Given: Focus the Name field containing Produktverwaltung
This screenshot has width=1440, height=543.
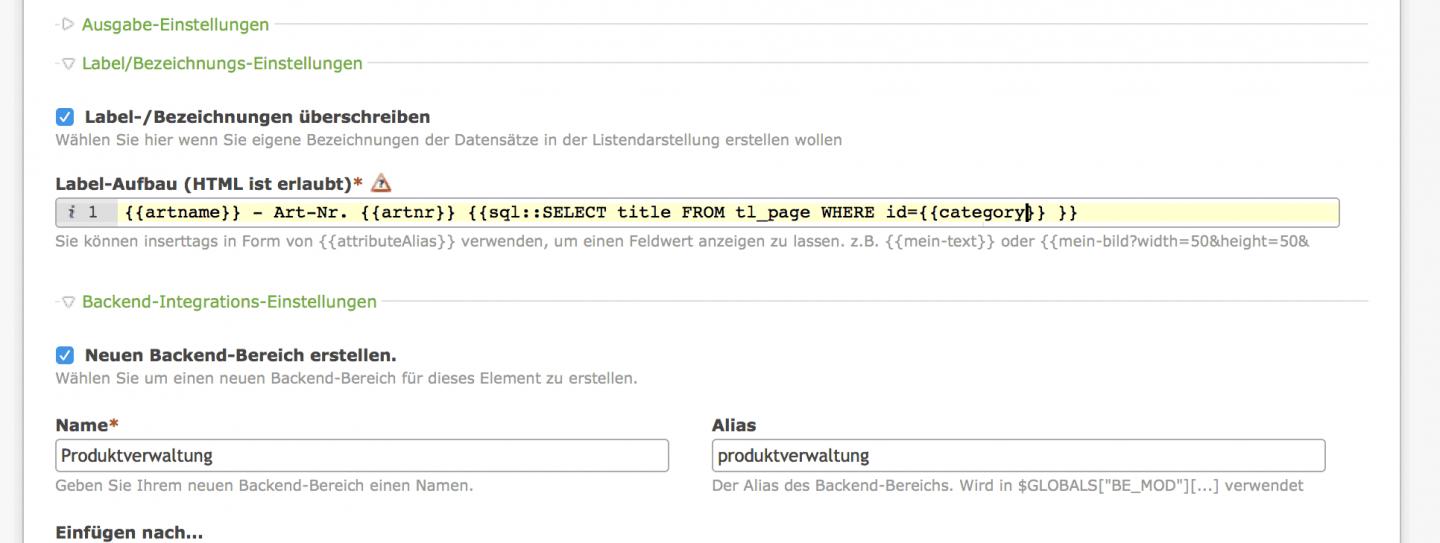Looking at the screenshot, I should click(x=362, y=456).
